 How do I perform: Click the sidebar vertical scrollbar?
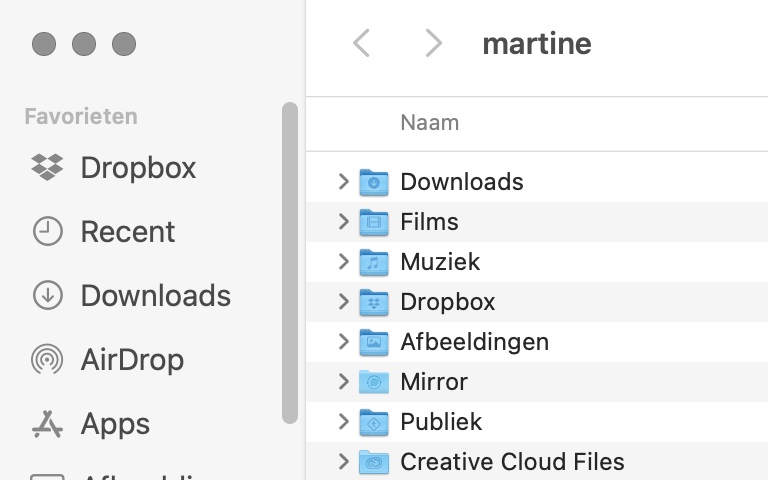pyautogui.click(x=290, y=260)
